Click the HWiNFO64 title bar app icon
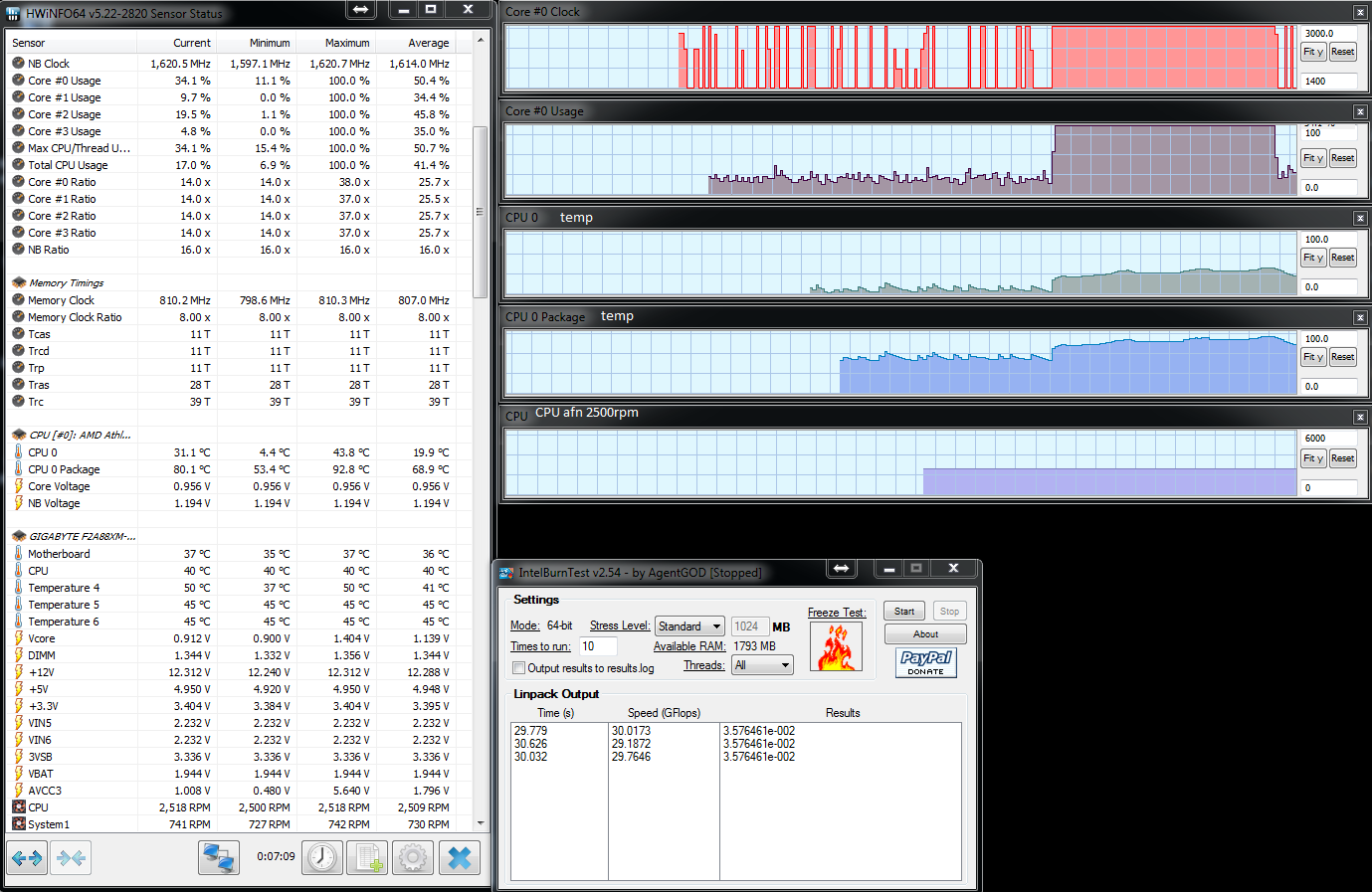Image resolution: width=1372 pixels, height=892 pixels. 13,14
